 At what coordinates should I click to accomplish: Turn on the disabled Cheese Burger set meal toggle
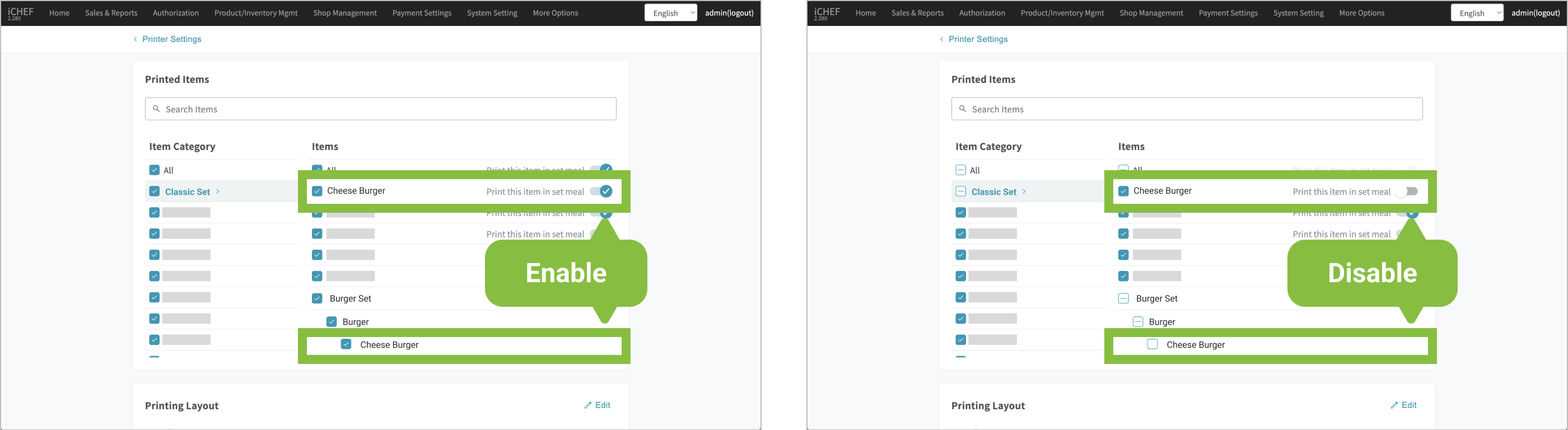(1407, 191)
